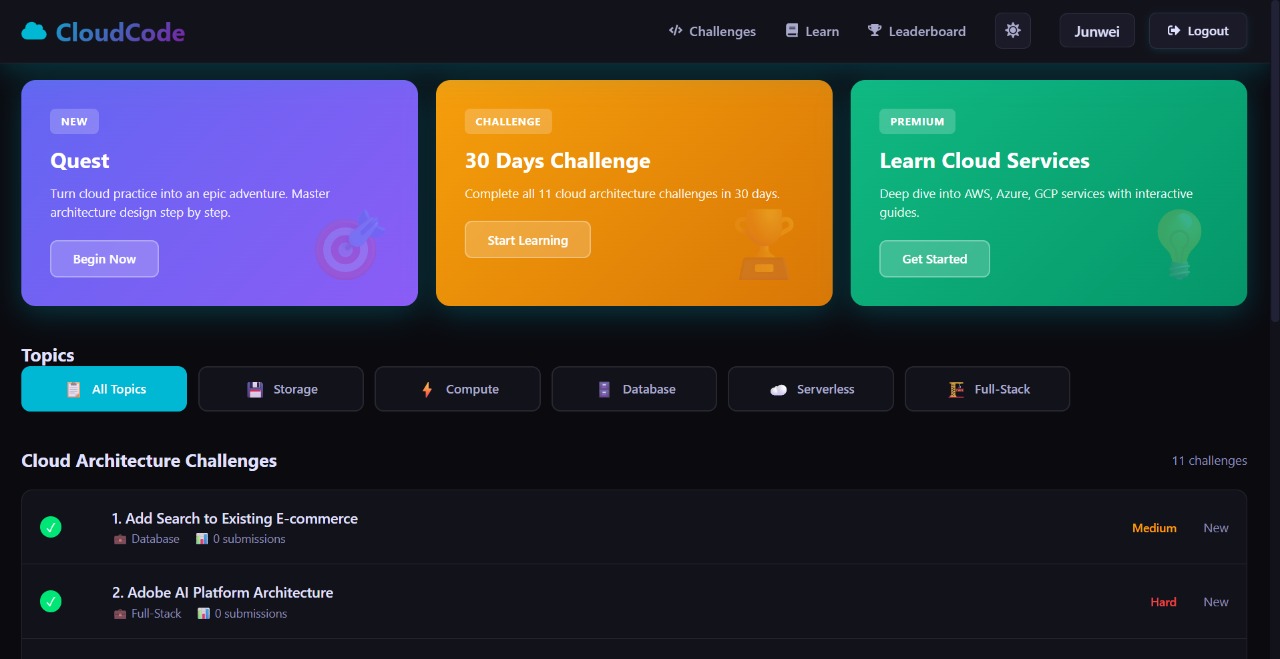
Task: Select the All Topics filter
Action: [x=104, y=389]
